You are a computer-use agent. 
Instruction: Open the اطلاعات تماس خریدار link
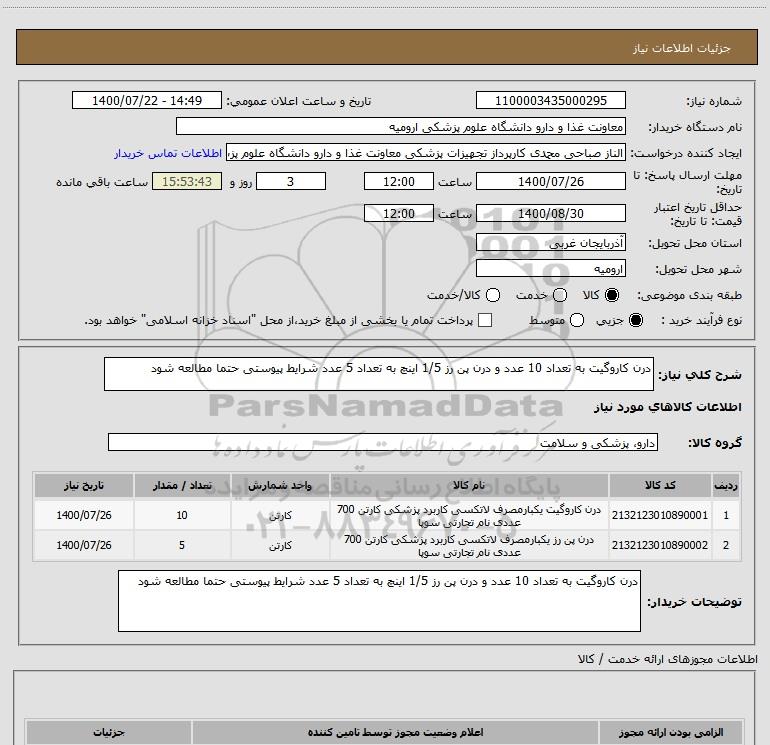click(x=168, y=153)
